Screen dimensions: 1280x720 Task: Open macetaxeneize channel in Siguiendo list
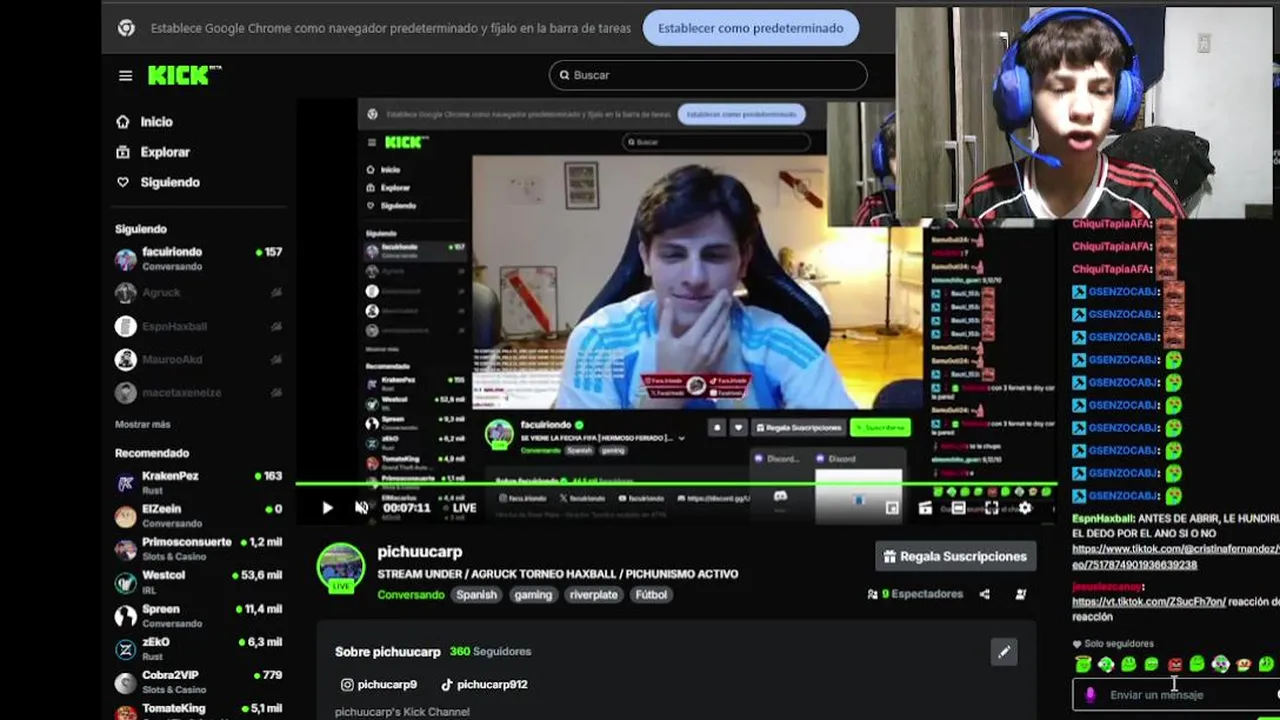pos(199,393)
